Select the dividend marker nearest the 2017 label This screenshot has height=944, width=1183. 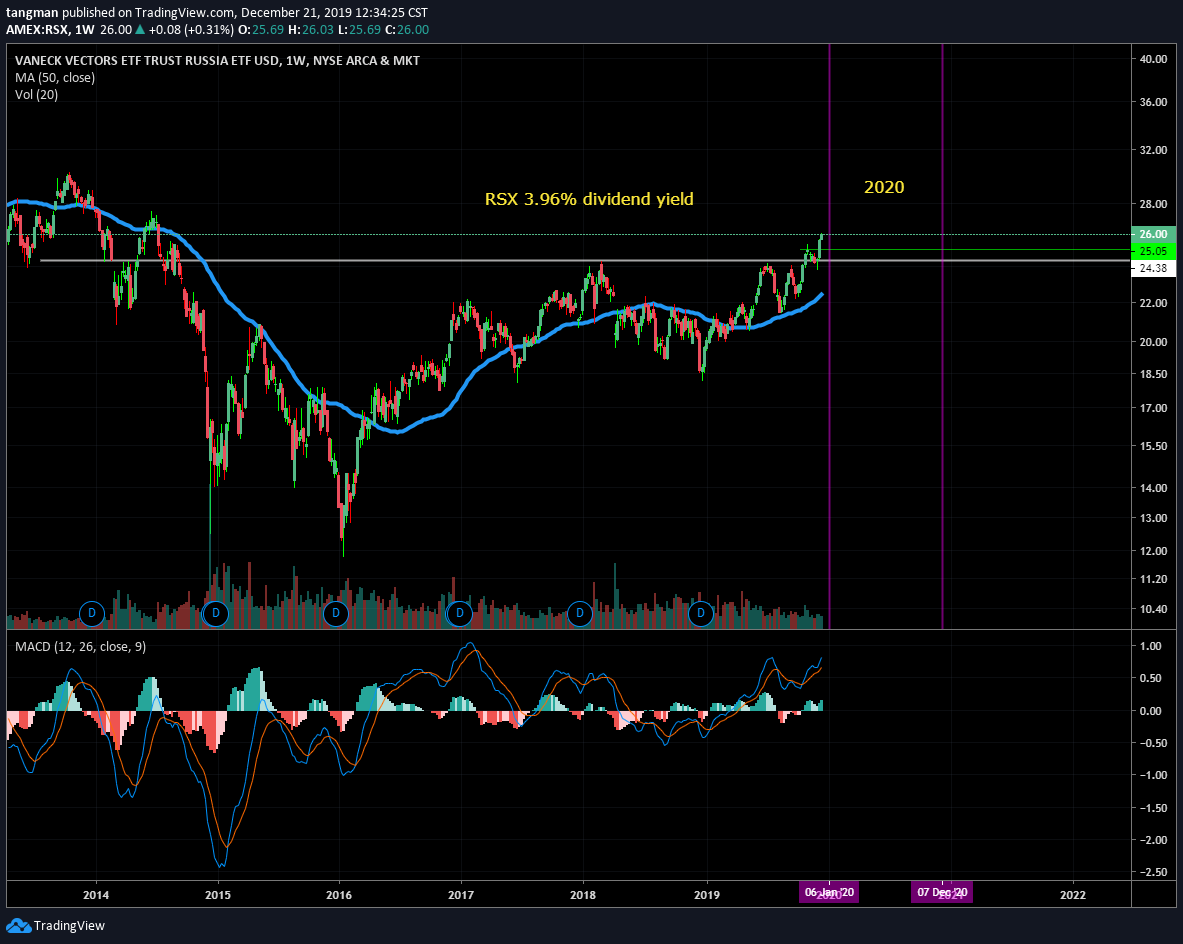[459, 613]
